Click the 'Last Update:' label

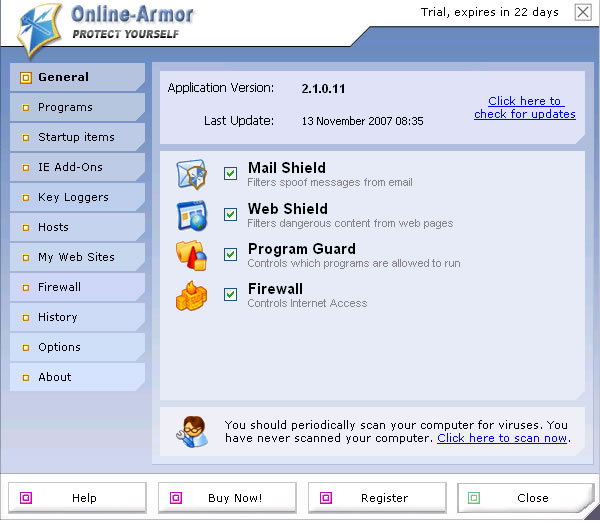[x=239, y=121]
